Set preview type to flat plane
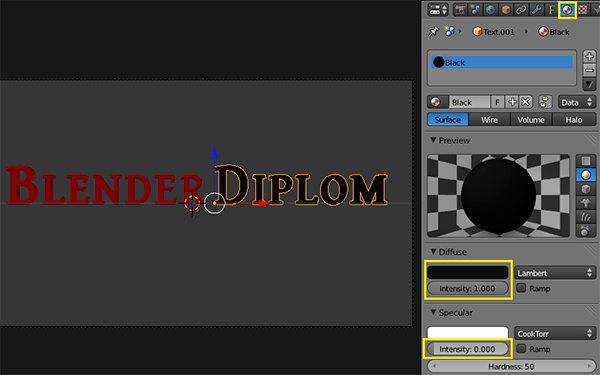The image size is (600, 375). coord(586,161)
